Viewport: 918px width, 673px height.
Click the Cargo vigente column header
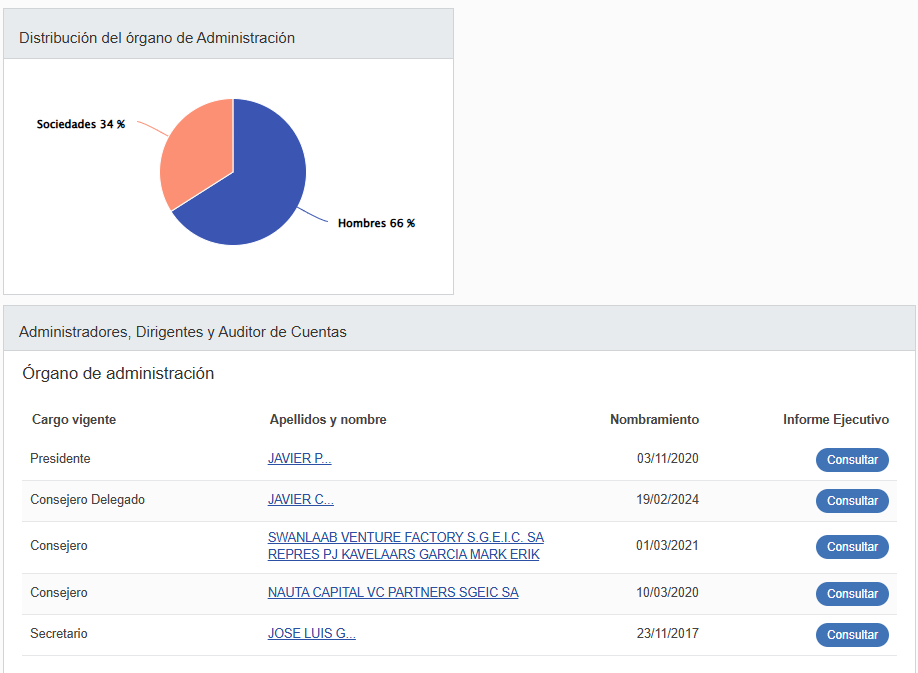74,420
